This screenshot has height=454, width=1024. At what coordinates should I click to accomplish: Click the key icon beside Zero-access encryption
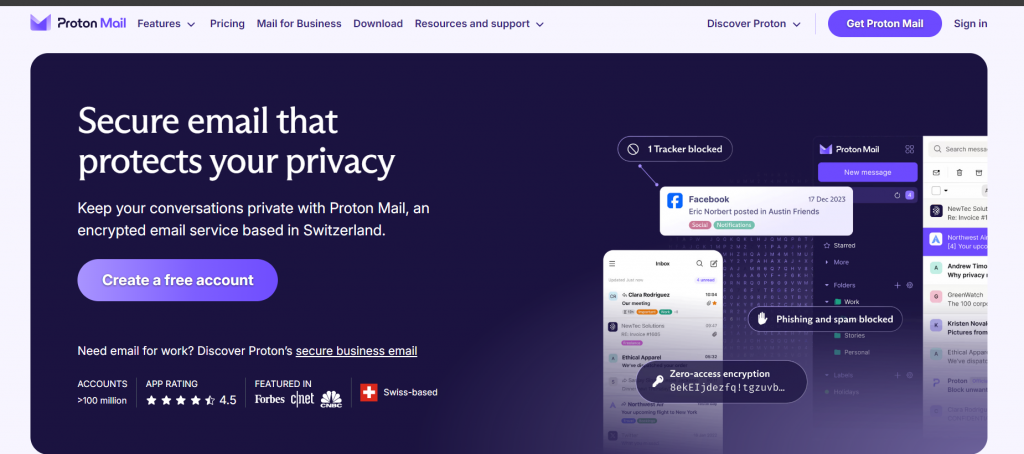coord(657,381)
